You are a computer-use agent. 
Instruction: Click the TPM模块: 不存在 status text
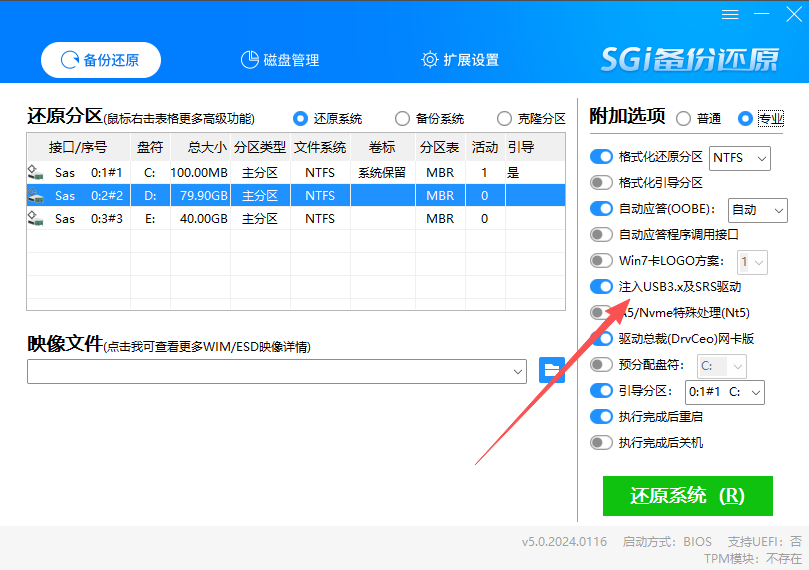click(753, 559)
